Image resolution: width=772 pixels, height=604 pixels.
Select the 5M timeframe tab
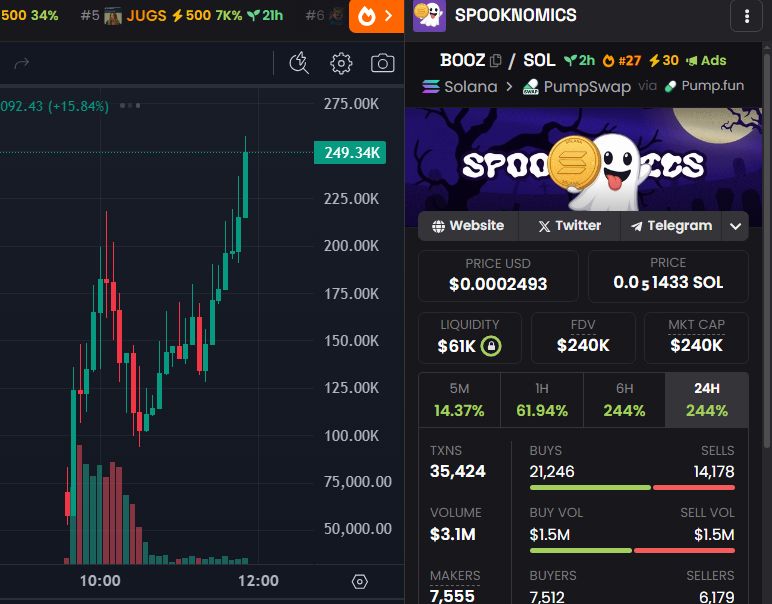coord(459,400)
